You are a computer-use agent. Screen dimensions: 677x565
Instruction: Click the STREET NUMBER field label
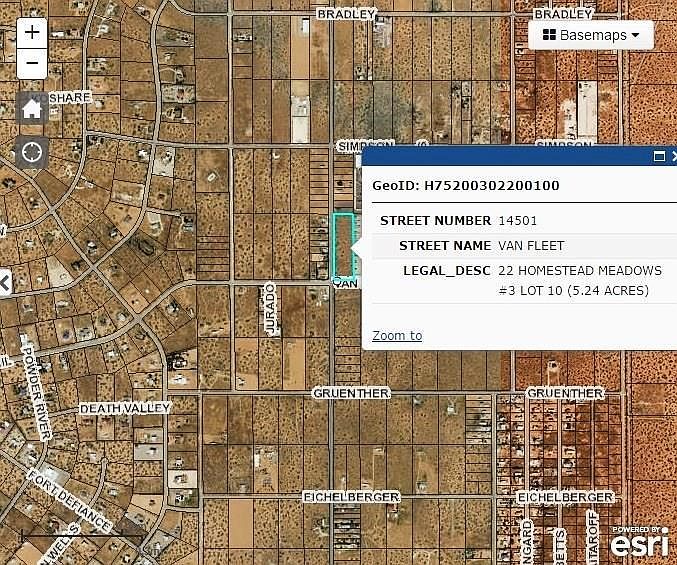435,221
